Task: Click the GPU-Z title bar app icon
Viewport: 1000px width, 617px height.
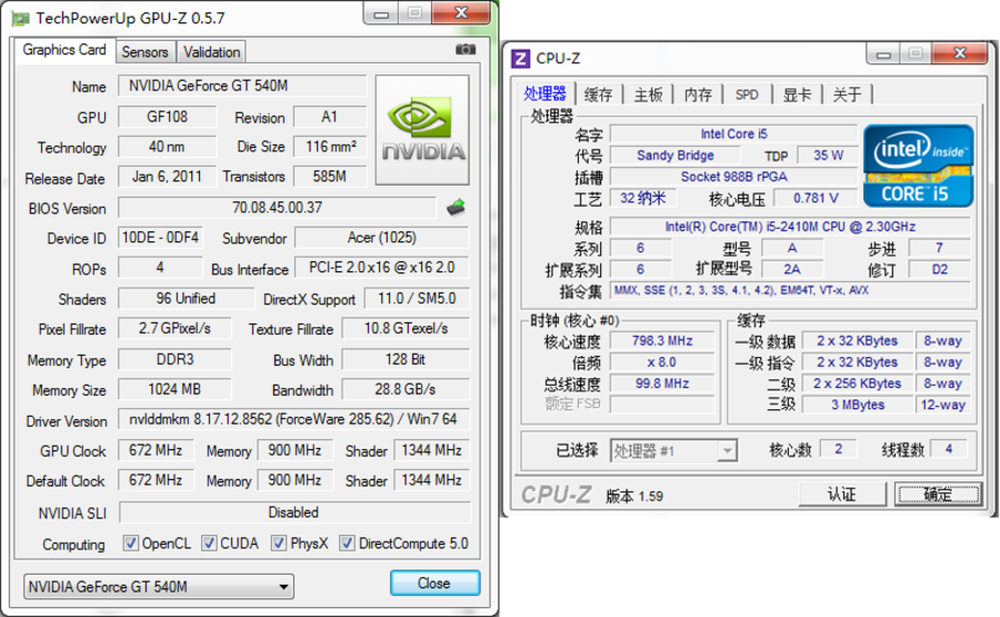Action: pyautogui.click(x=20, y=18)
